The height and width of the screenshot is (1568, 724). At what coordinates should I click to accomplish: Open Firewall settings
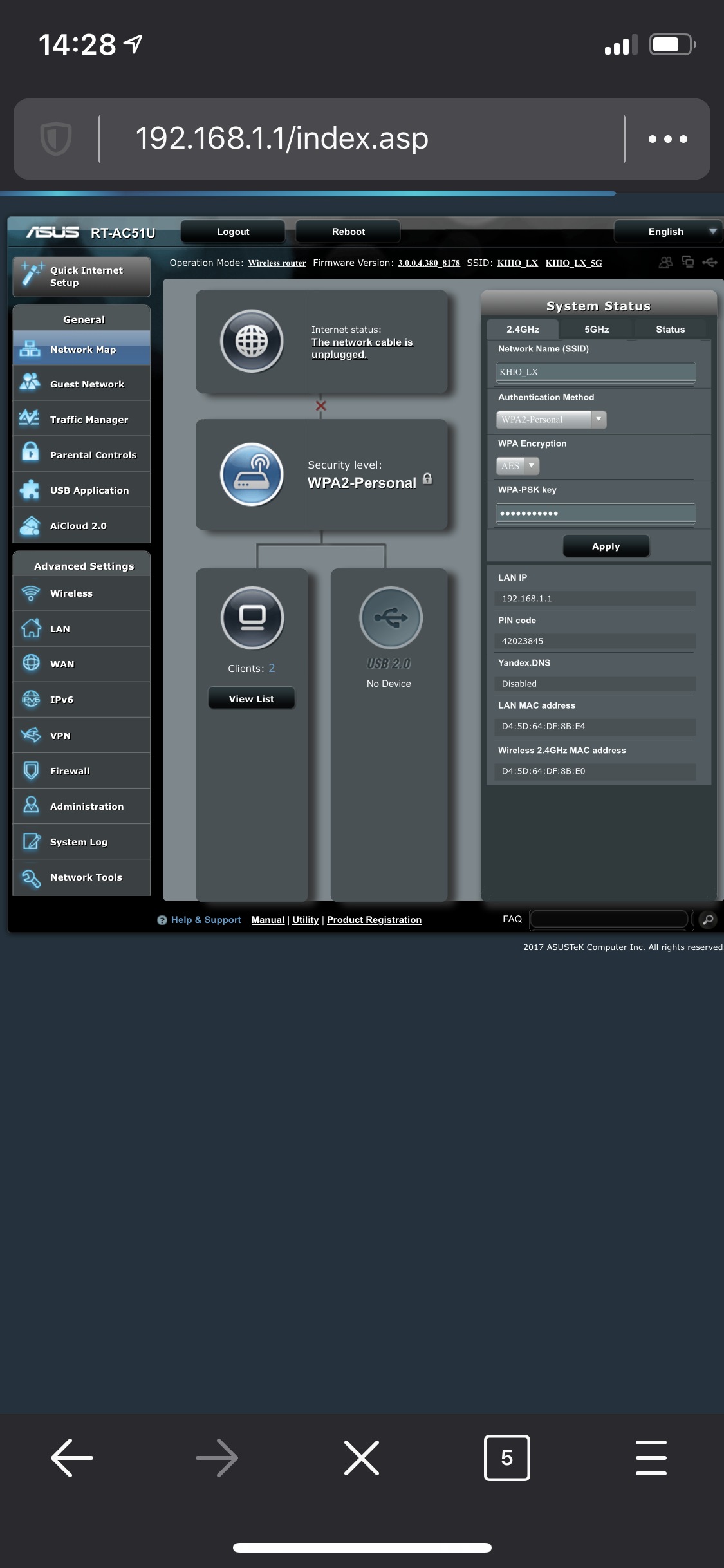81,770
